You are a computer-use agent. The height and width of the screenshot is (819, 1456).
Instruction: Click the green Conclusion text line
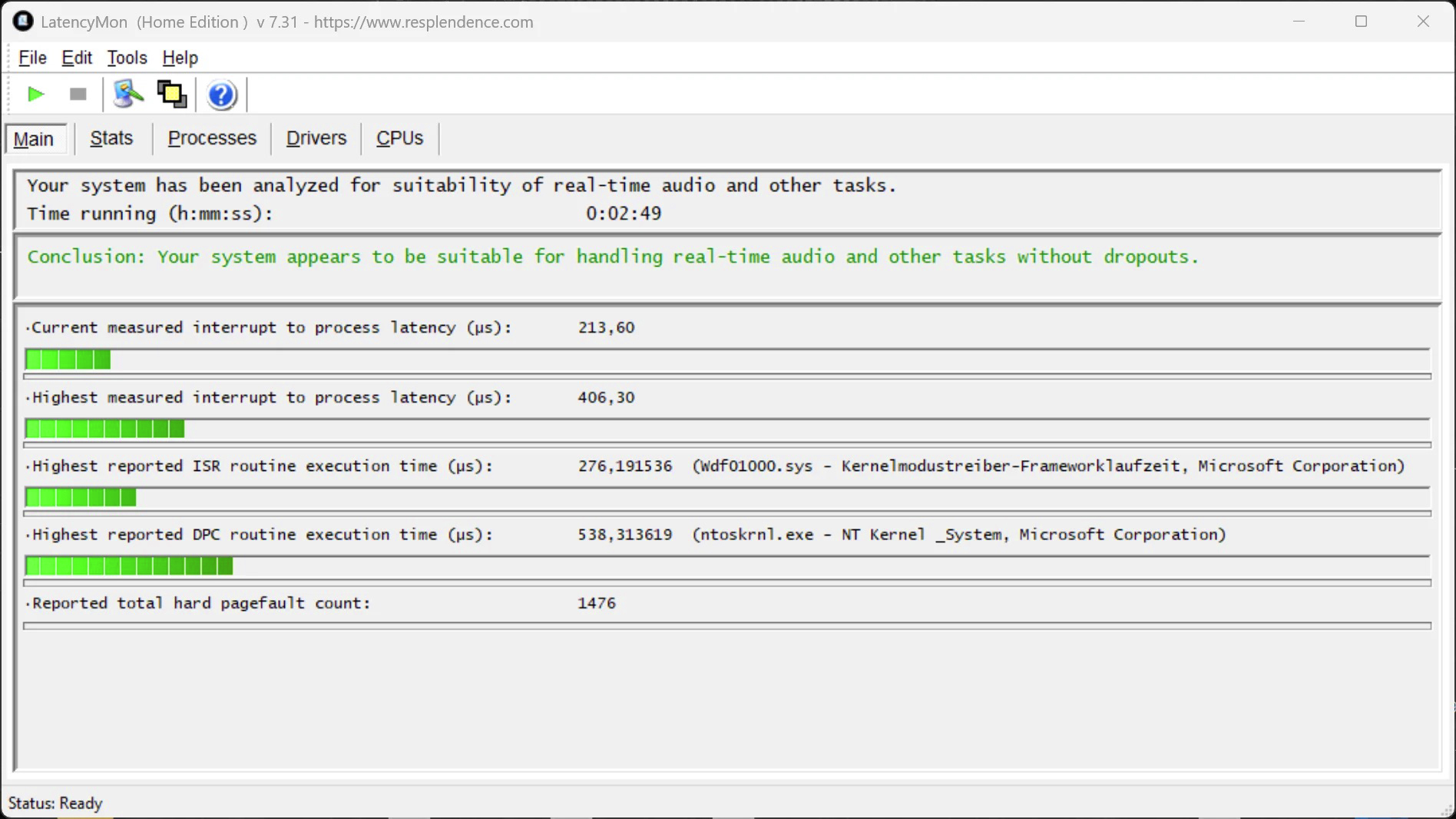coord(613,257)
